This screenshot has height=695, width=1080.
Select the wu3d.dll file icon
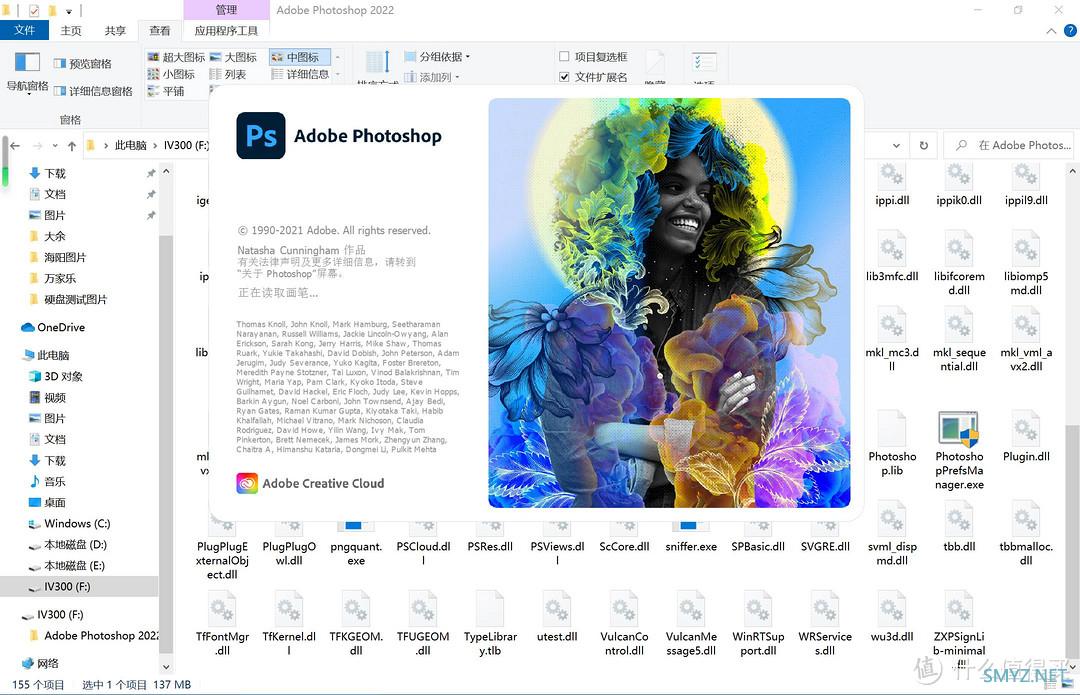tap(892, 609)
